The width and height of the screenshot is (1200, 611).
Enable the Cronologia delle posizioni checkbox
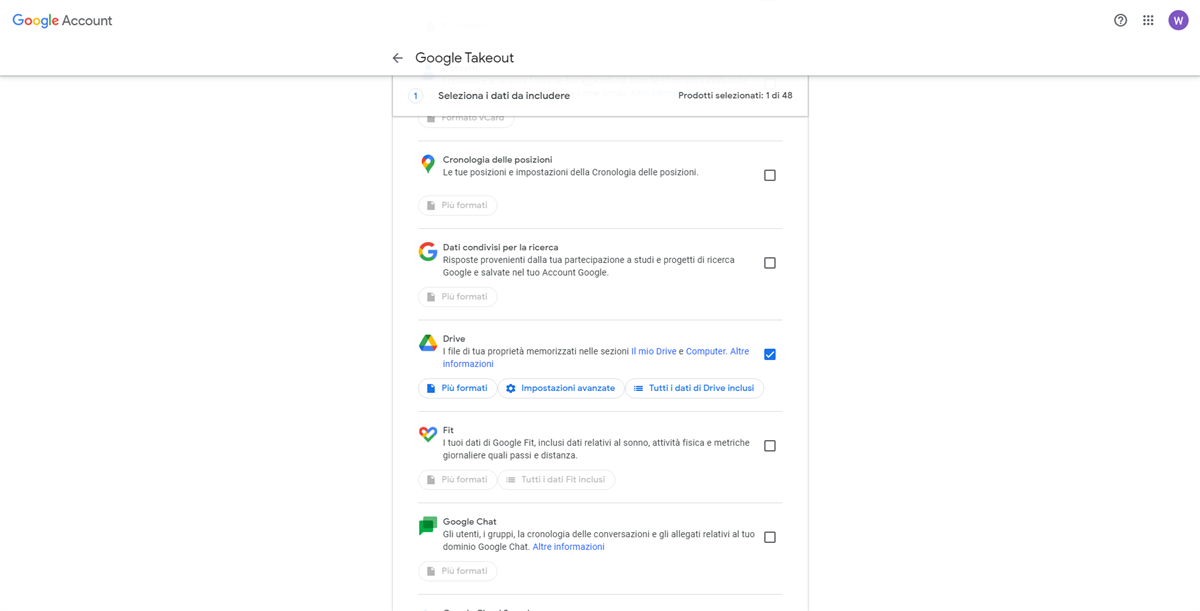[x=770, y=175]
